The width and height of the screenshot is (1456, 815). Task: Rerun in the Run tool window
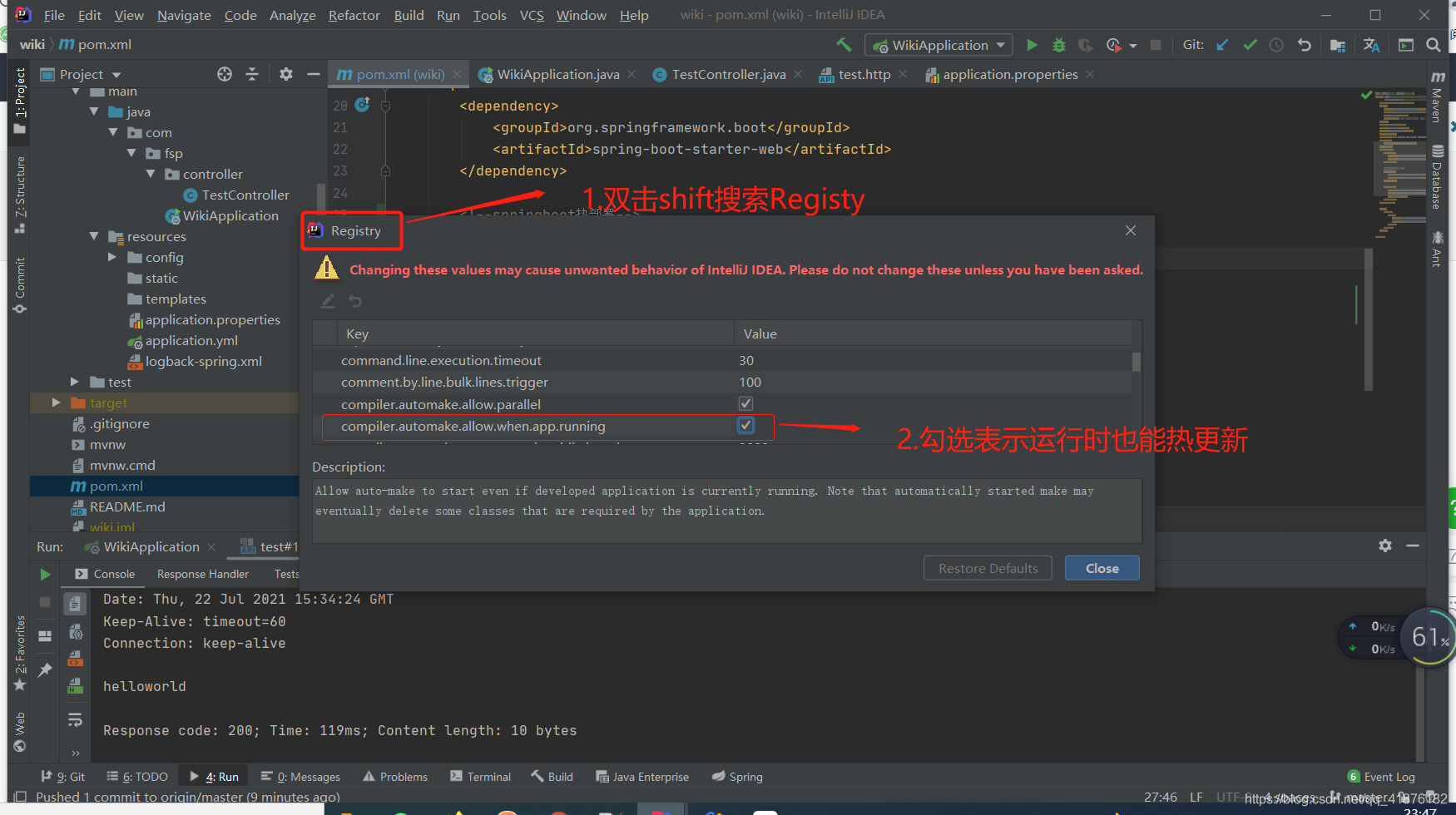coord(45,575)
